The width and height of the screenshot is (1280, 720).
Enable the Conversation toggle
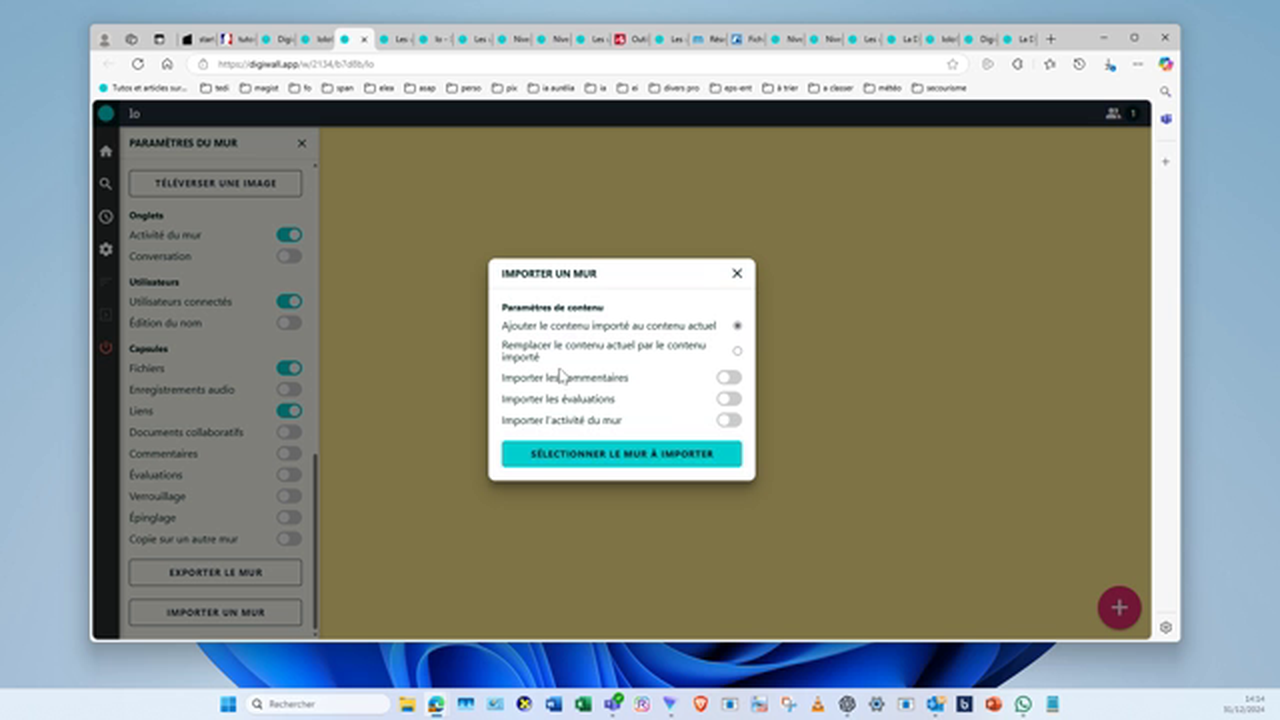(288, 256)
